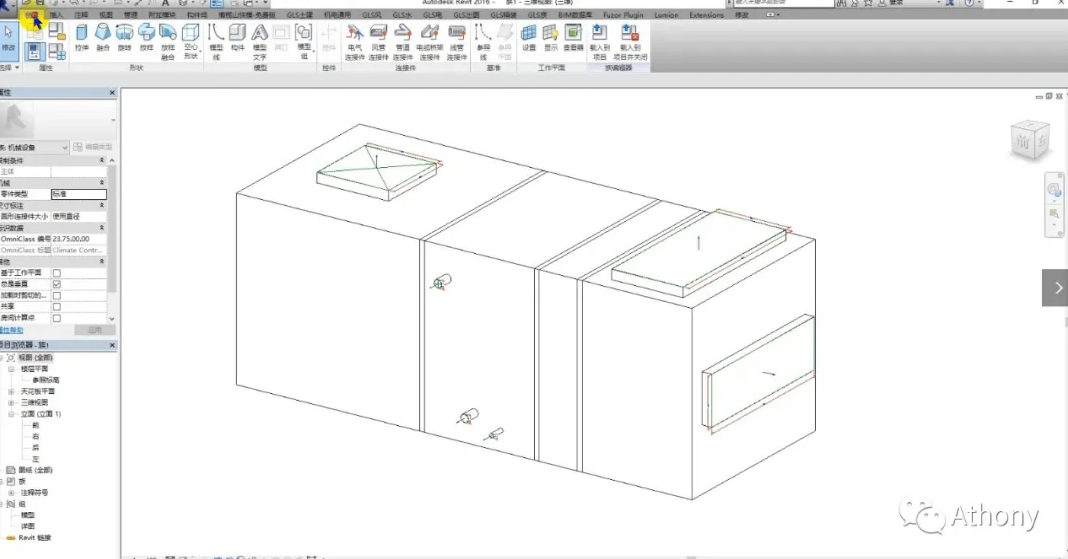
Task: Add a Cable Tray Connector (电缆桥架连接件)
Action: (x=429, y=42)
